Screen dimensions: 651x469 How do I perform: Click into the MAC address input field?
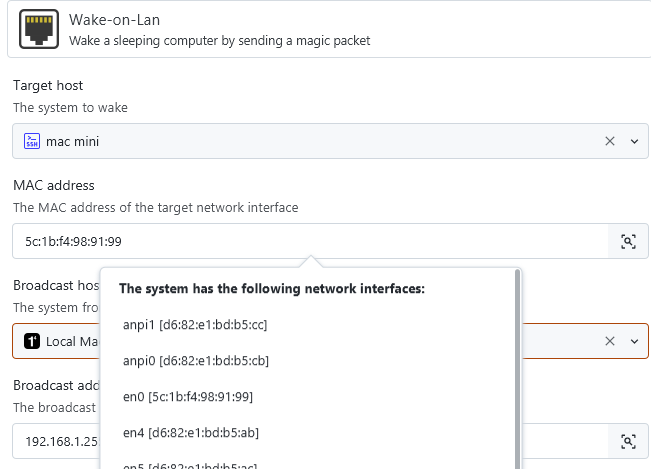[310, 241]
